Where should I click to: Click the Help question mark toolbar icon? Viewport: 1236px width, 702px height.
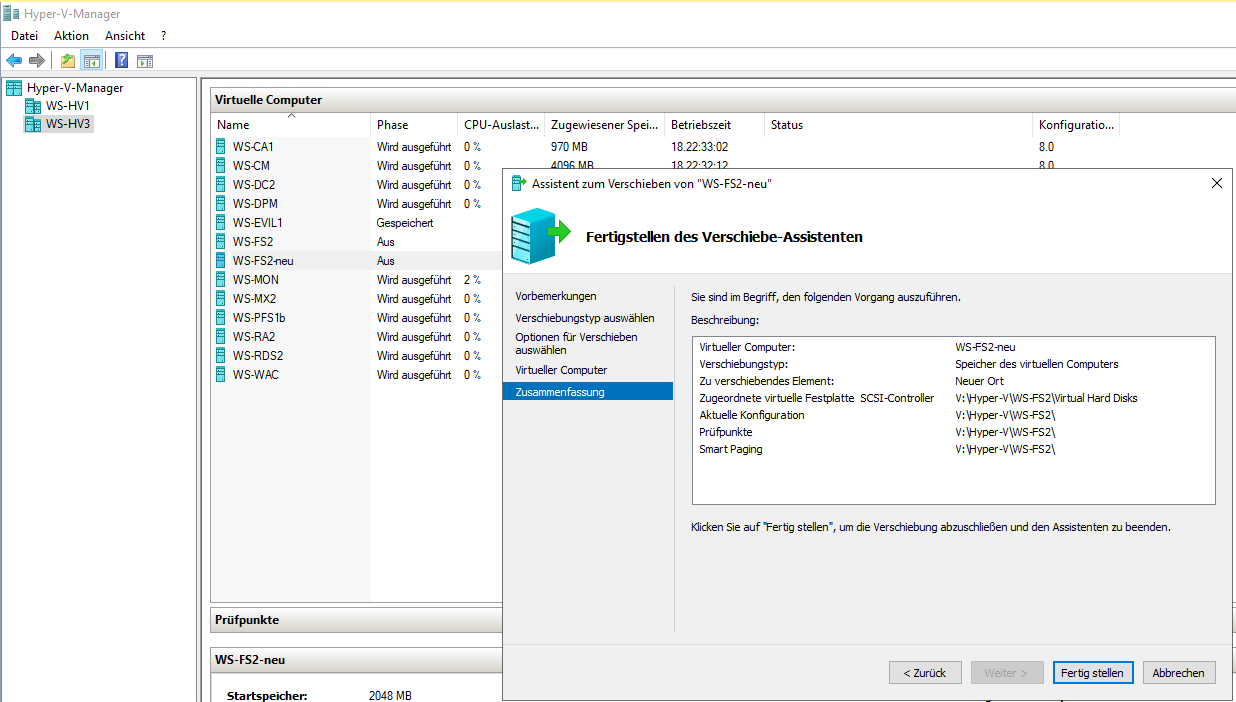(x=121, y=60)
